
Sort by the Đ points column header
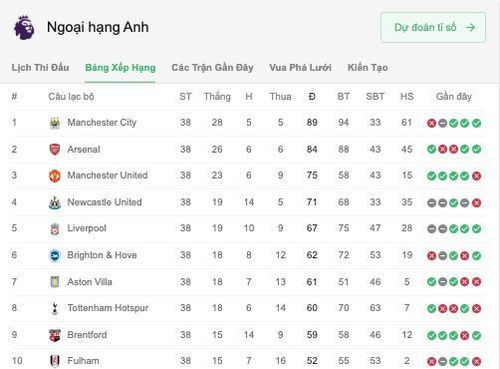[x=312, y=97]
